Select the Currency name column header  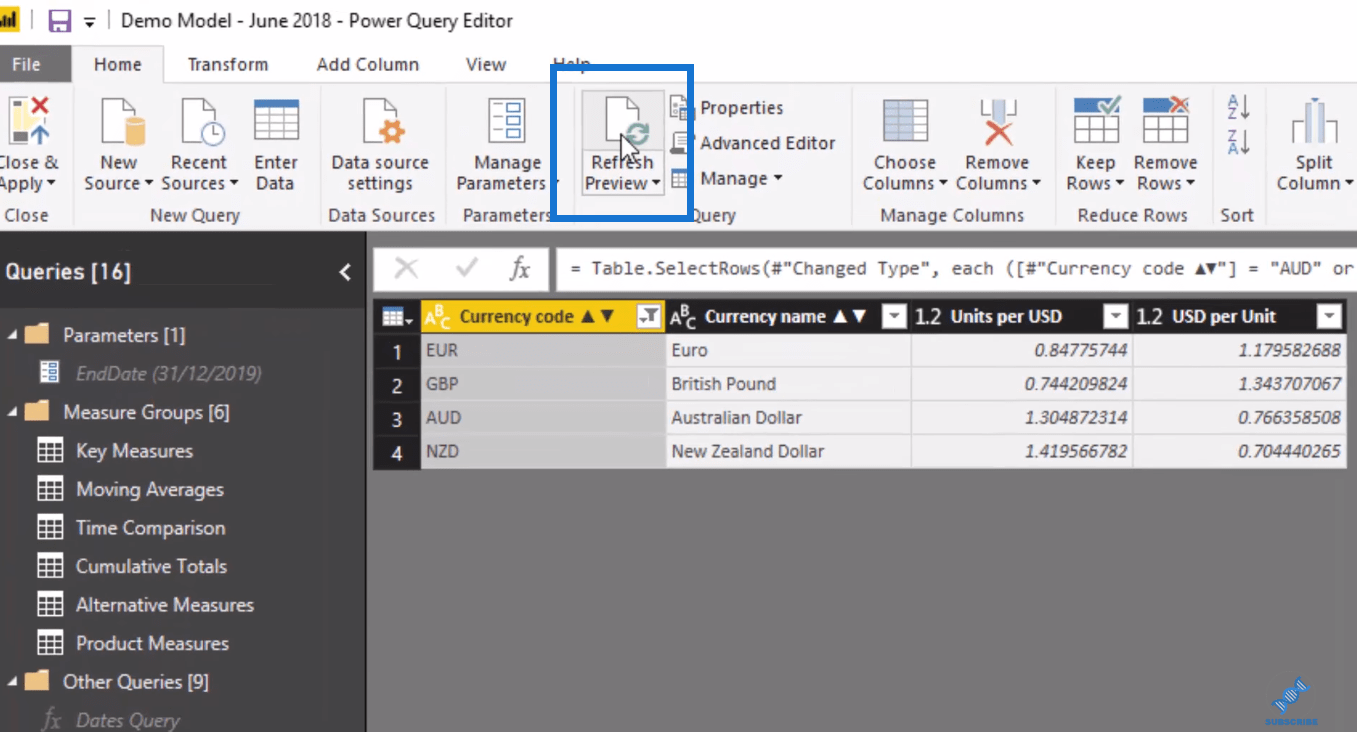point(789,317)
